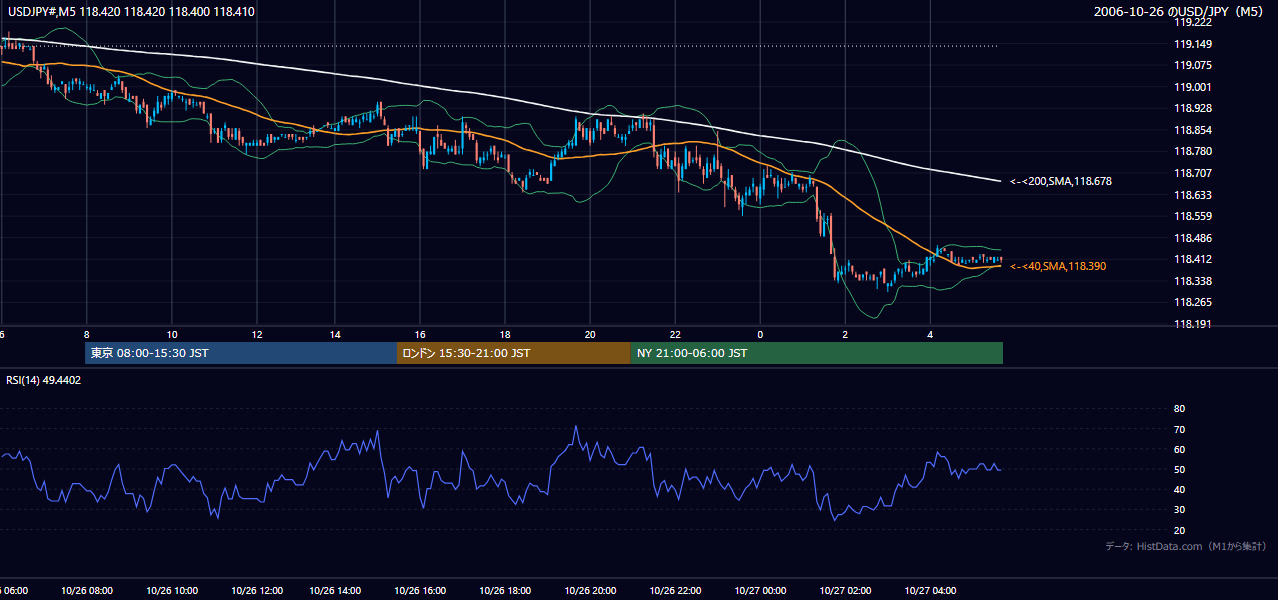Click the データ: HistData.com source note
The image size is (1278, 600).
click(1186, 546)
